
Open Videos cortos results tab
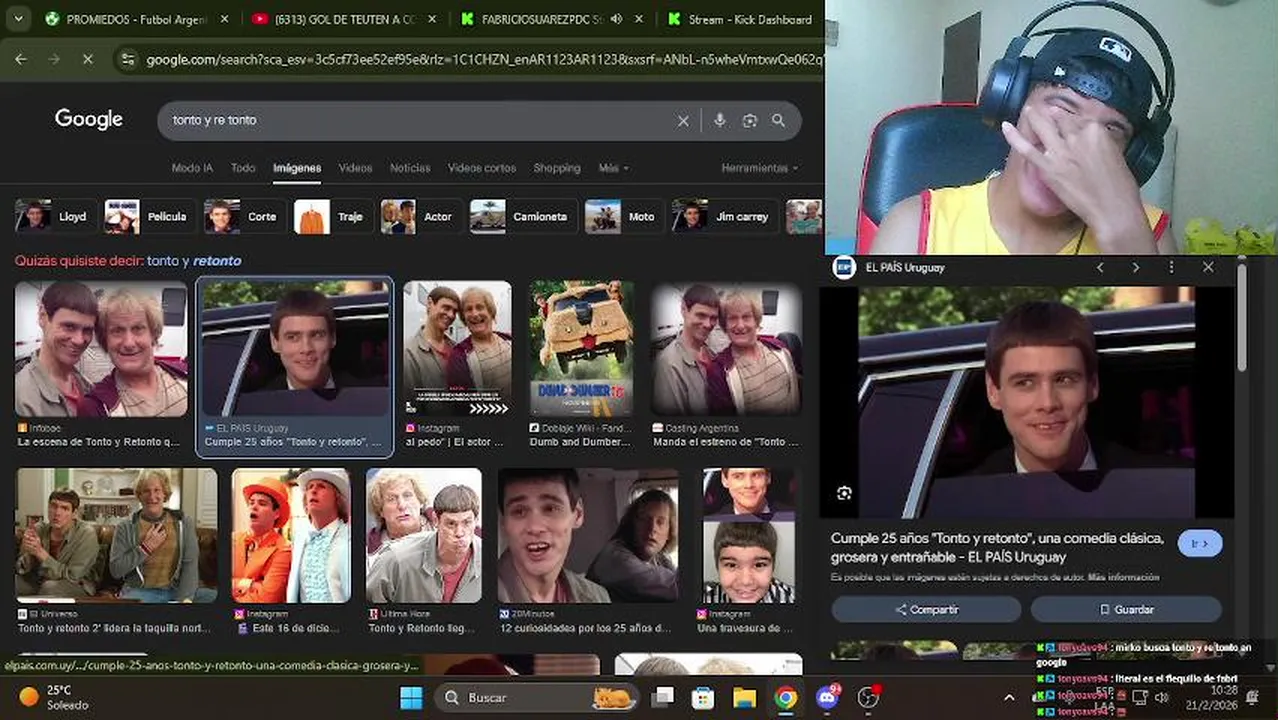point(482,168)
